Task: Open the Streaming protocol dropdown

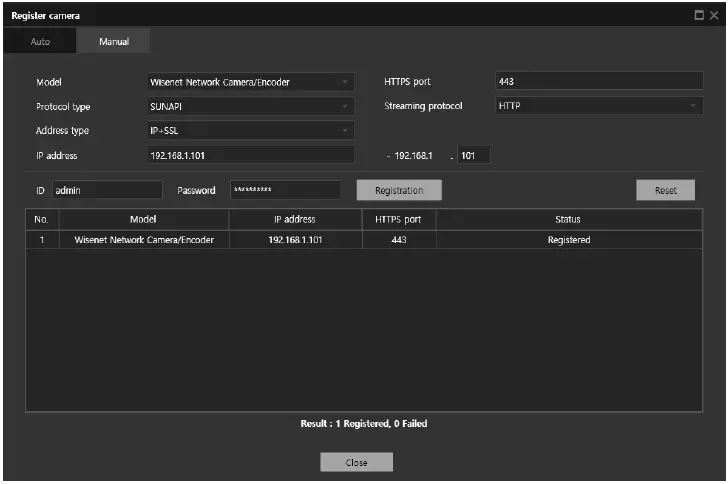Action: pyautogui.click(x=599, y=106)
